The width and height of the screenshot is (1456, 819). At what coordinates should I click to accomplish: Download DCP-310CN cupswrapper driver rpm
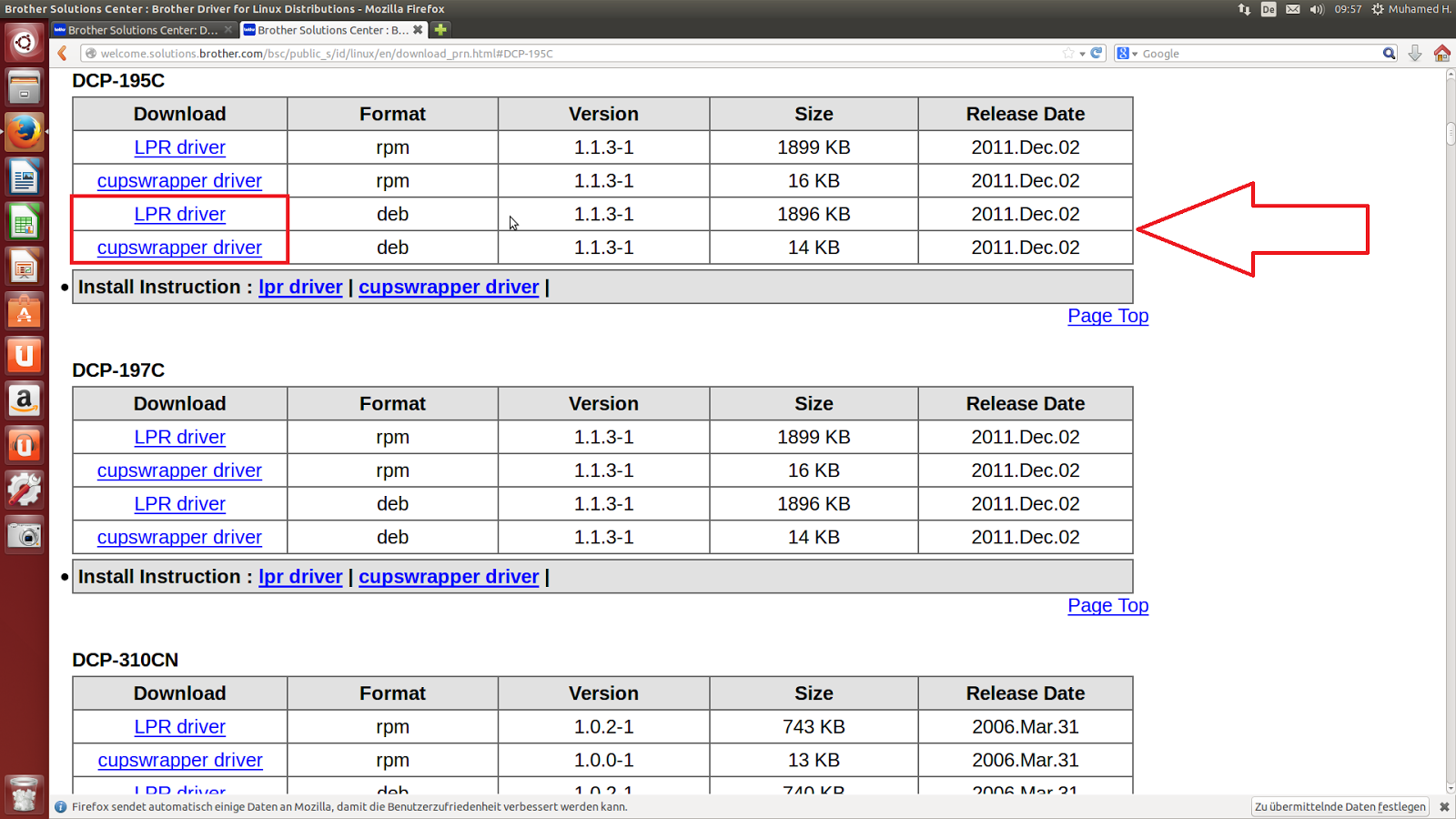tap(180, 760)
